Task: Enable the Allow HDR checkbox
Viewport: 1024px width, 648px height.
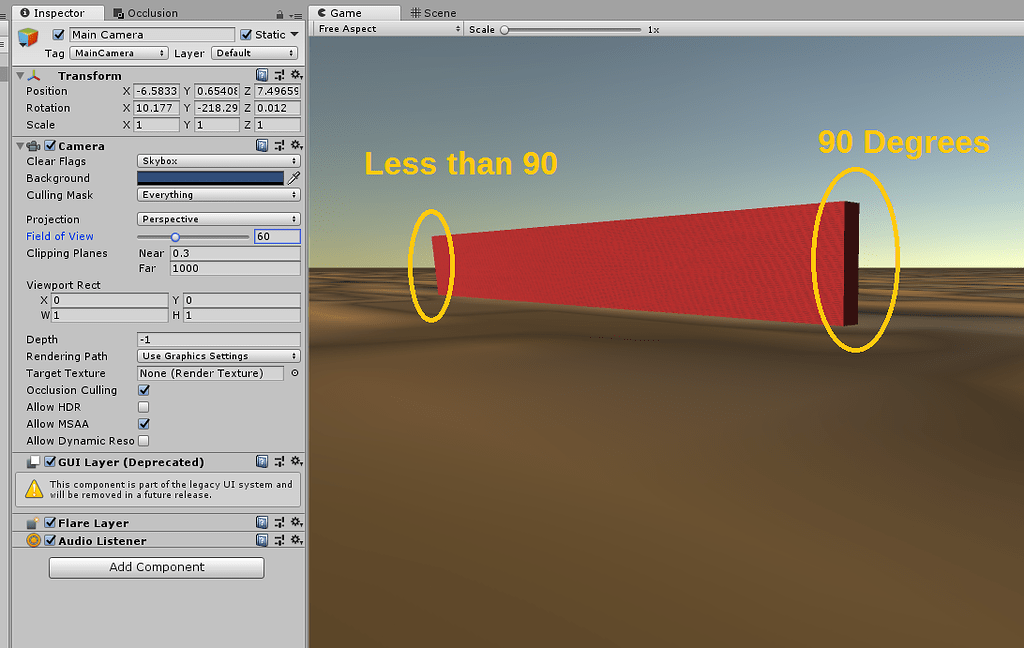Action: pos(143,407)
